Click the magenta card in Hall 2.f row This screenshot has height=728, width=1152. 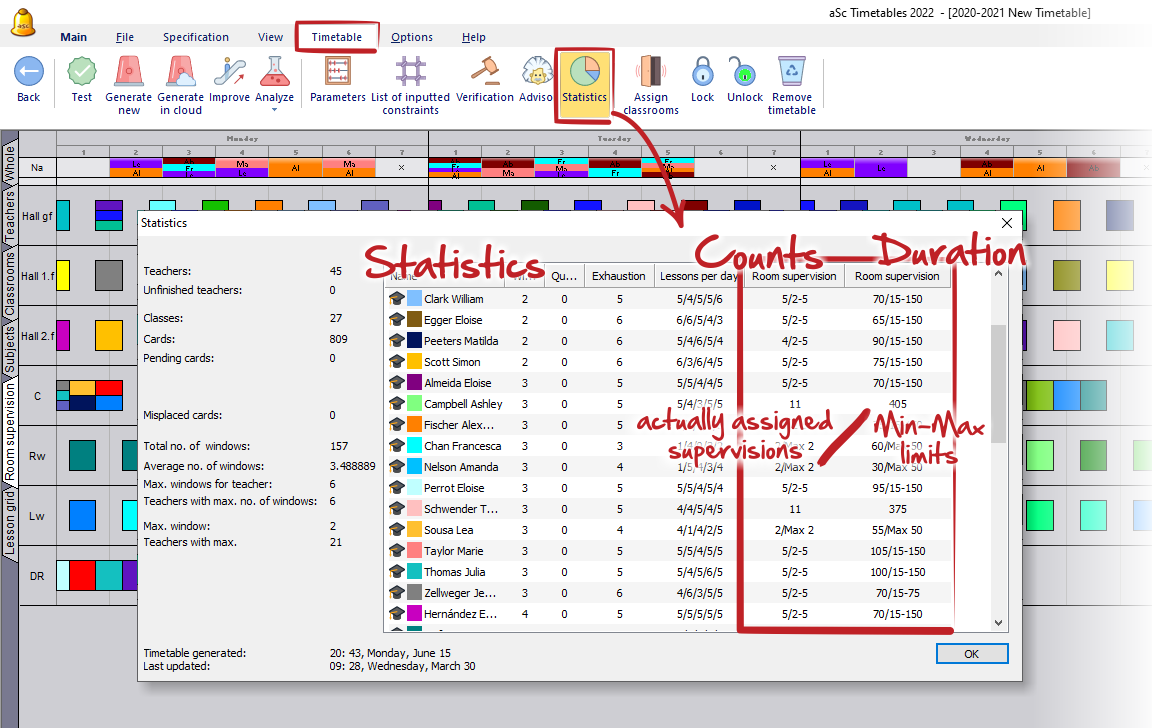[x=63, y=336]
